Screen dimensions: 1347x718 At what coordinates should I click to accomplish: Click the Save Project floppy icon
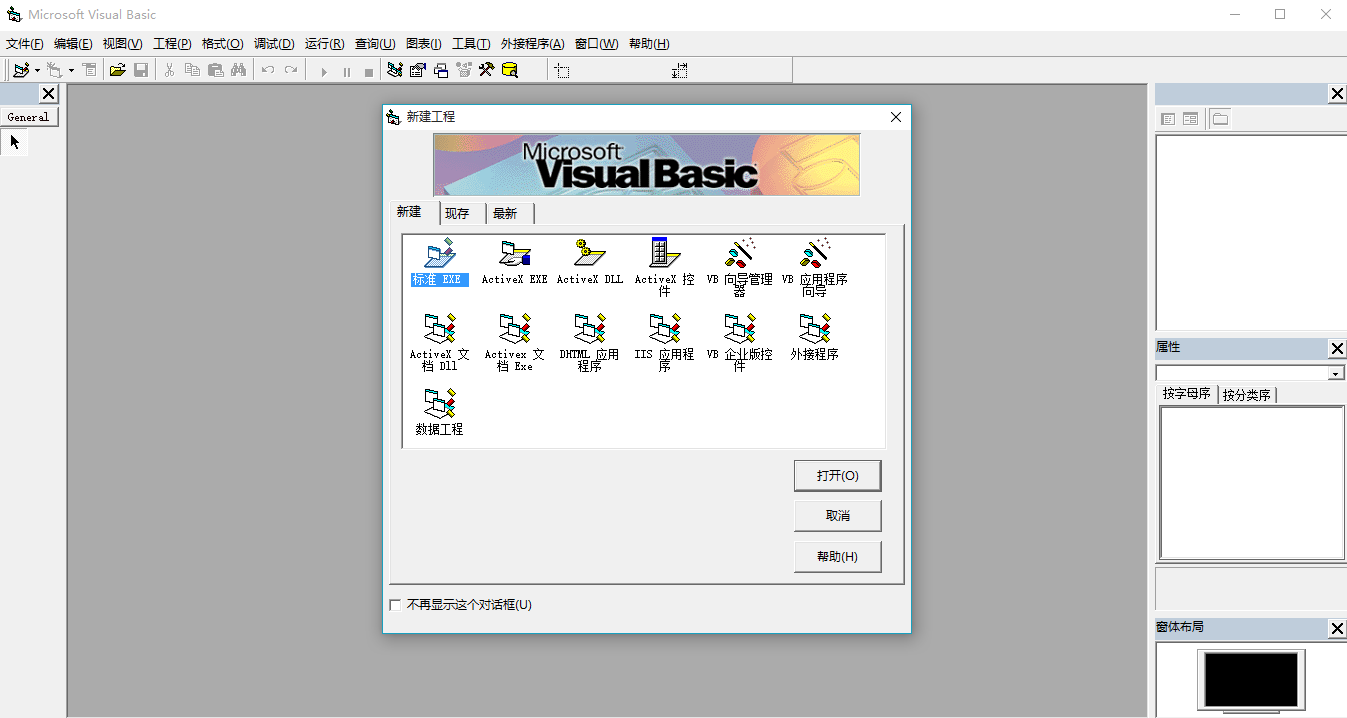tap(141, 70)
